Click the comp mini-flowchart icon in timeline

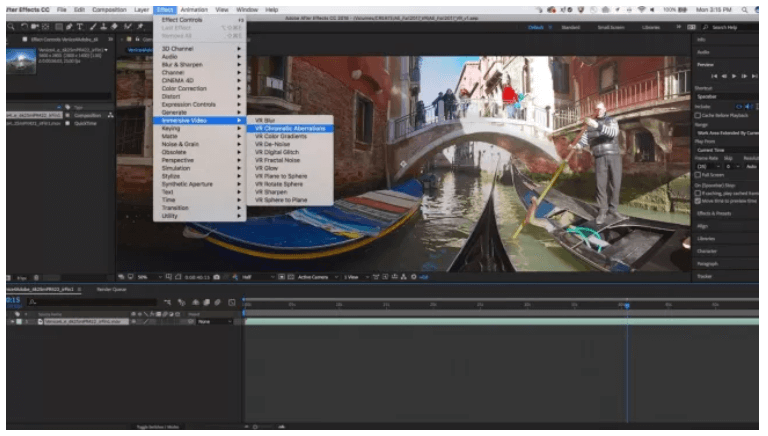point(168,302)
